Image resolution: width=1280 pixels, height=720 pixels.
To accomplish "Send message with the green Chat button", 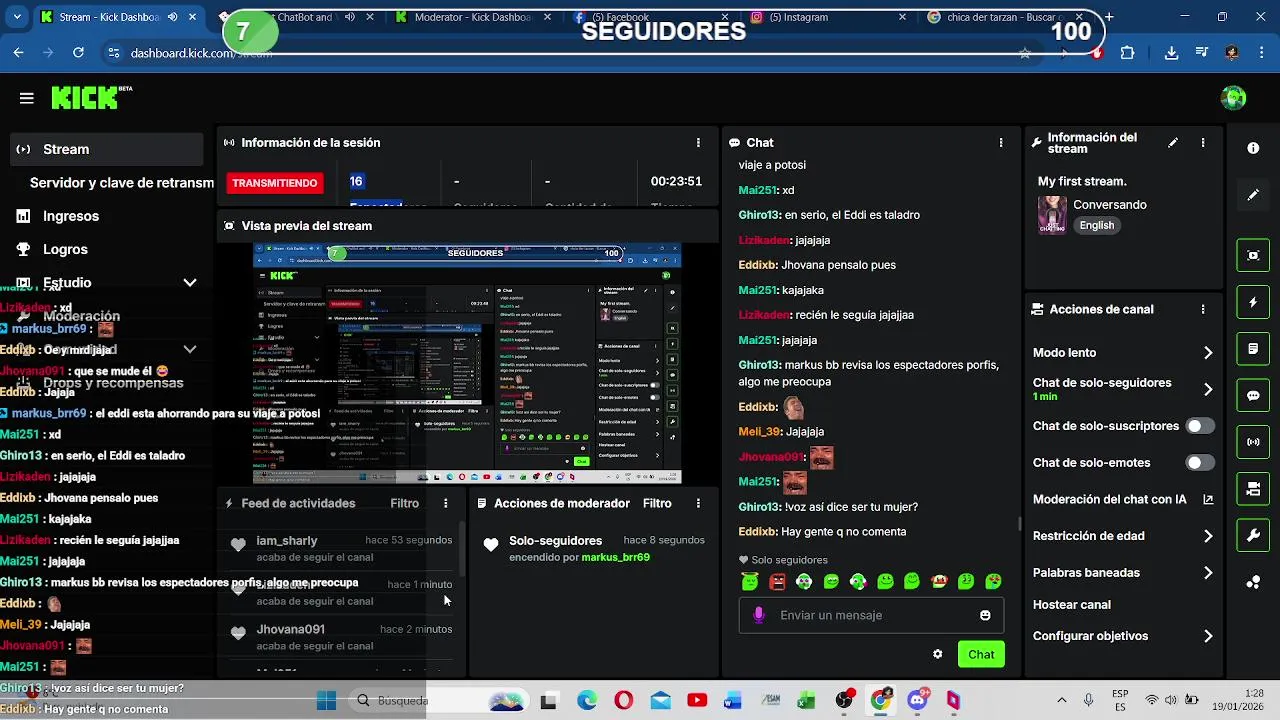I will [x=981, y=654].
